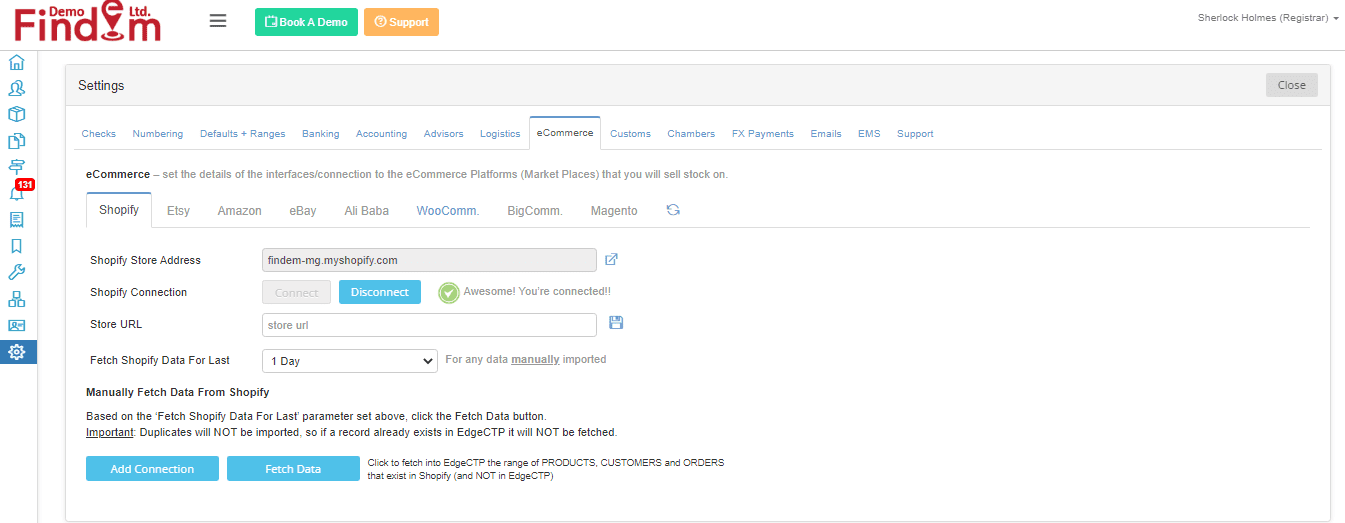Click the Book A Demo button
The image size is (1345, 523).
(x=306, y=22)
